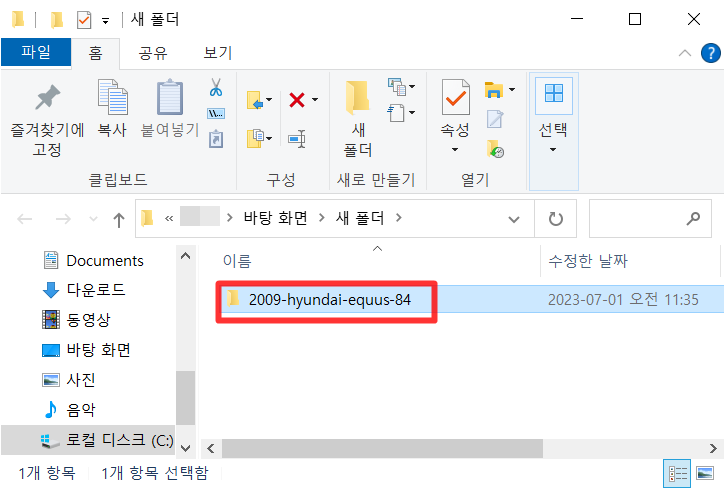Click the 붙여넣기 paste button

tap(170, 108)
